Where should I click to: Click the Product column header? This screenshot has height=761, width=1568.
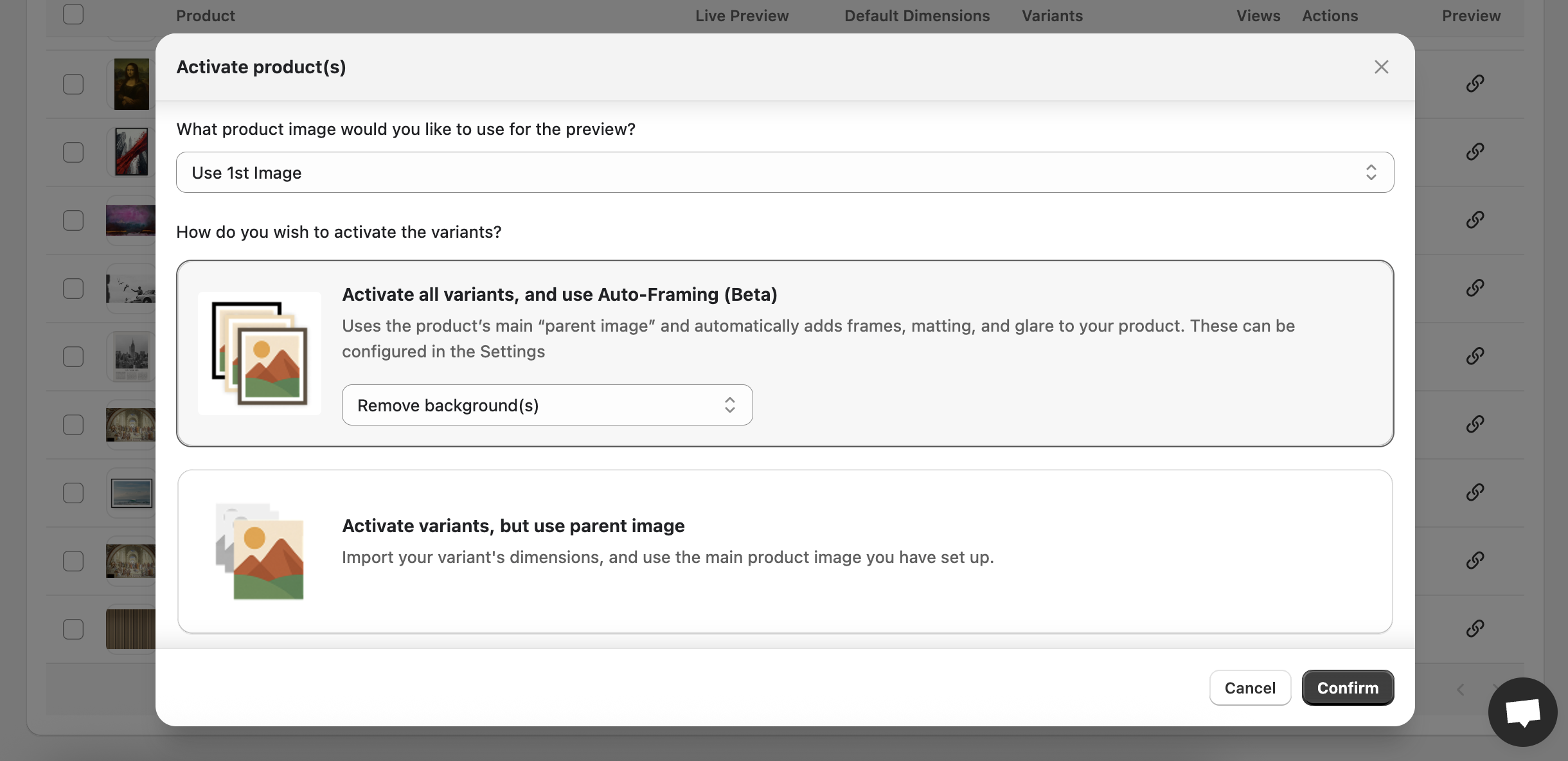[206, 15]
